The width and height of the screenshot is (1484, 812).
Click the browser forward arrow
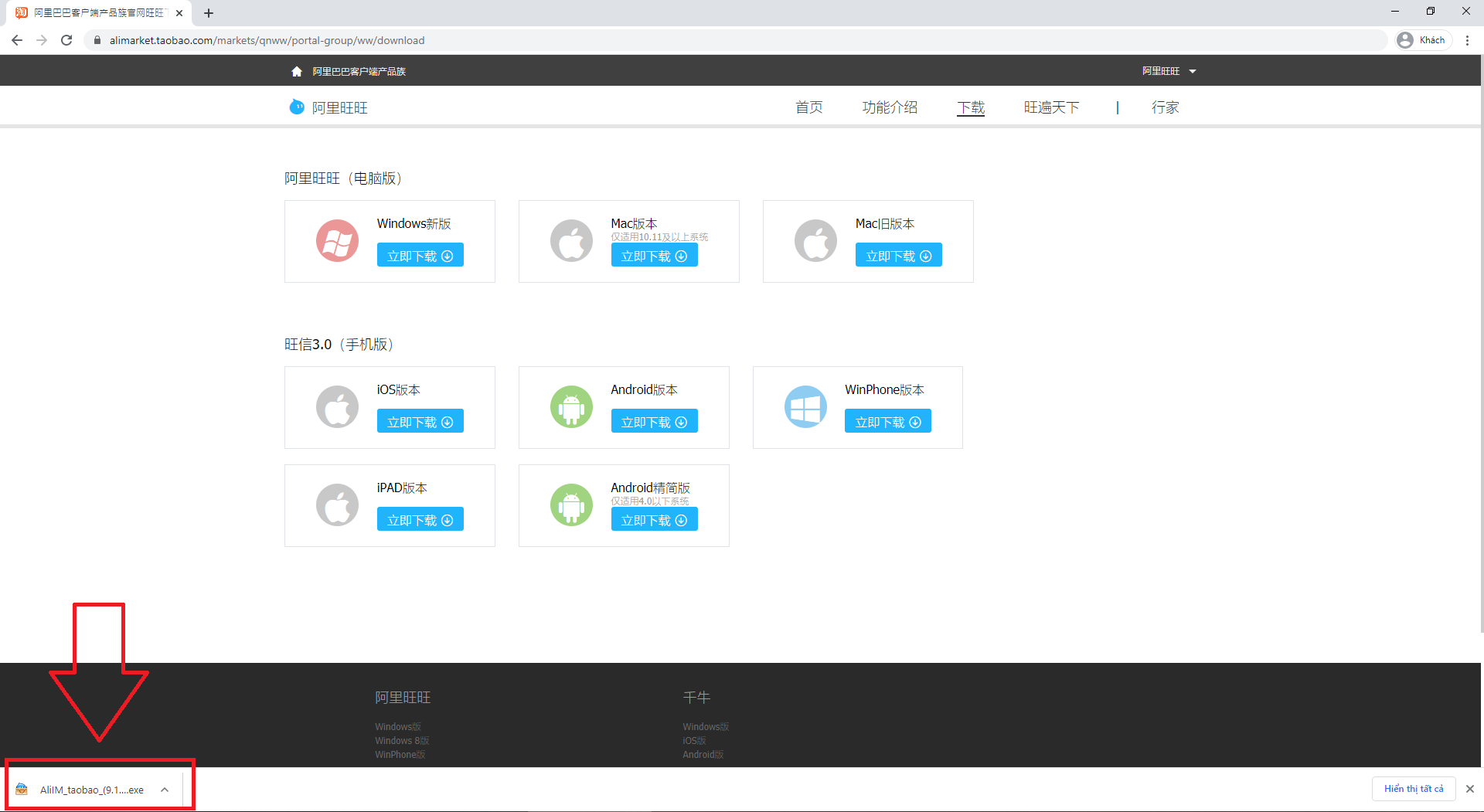click(x=42, y=40)
